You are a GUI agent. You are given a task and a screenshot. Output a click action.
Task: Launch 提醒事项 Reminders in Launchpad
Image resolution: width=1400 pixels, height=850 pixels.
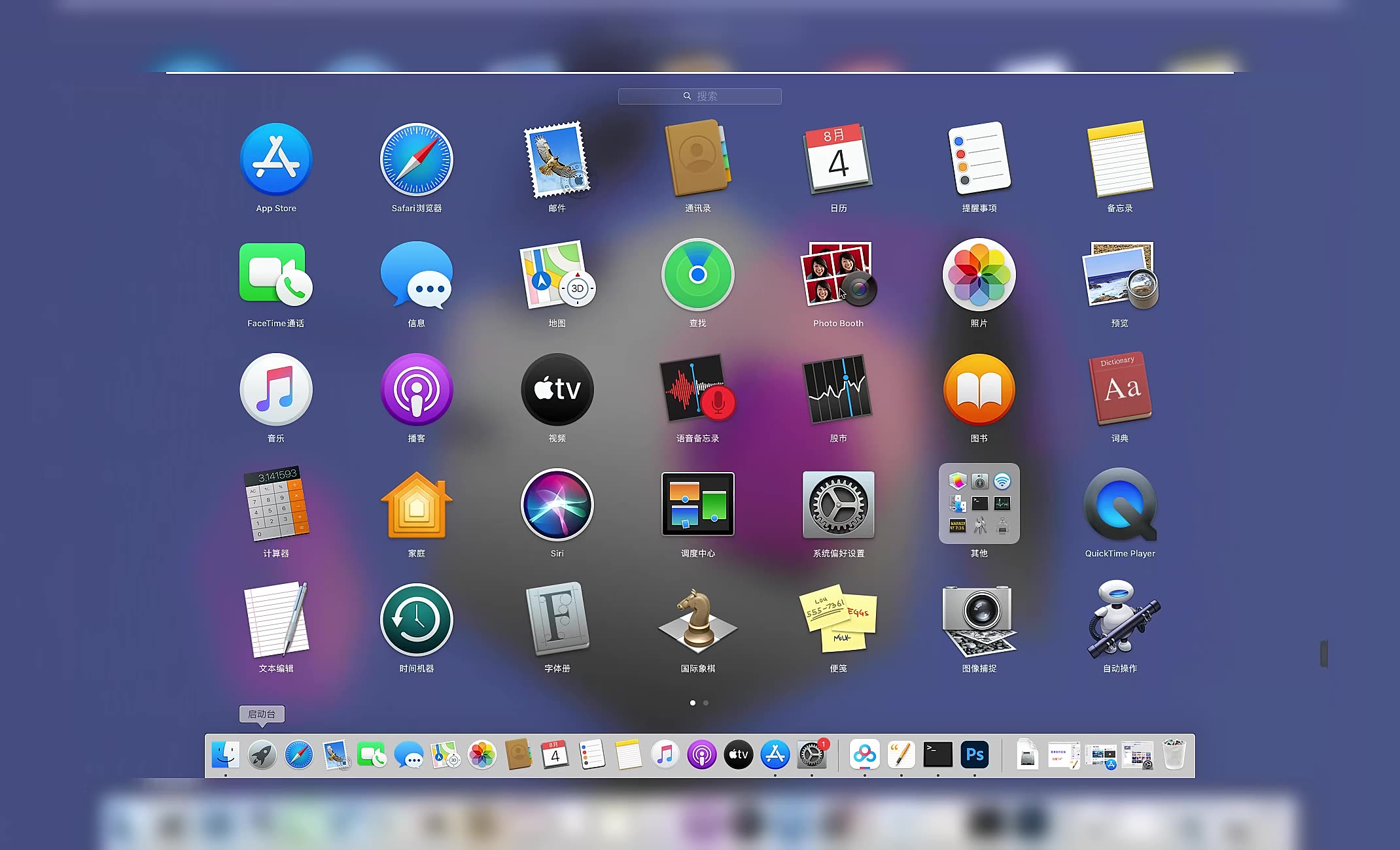coord(979,158)
